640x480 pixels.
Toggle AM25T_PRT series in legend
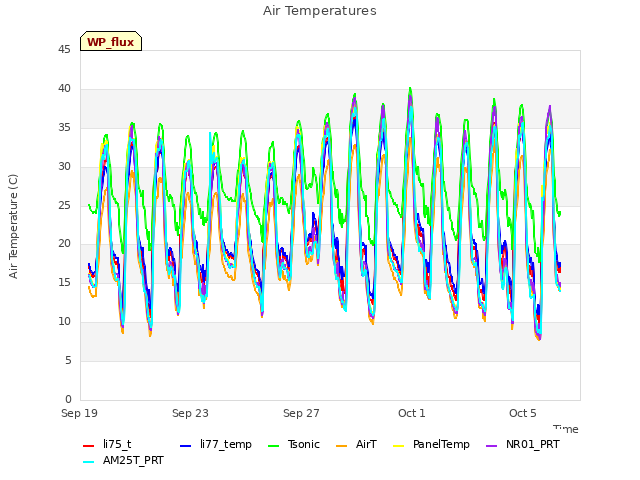123,461
